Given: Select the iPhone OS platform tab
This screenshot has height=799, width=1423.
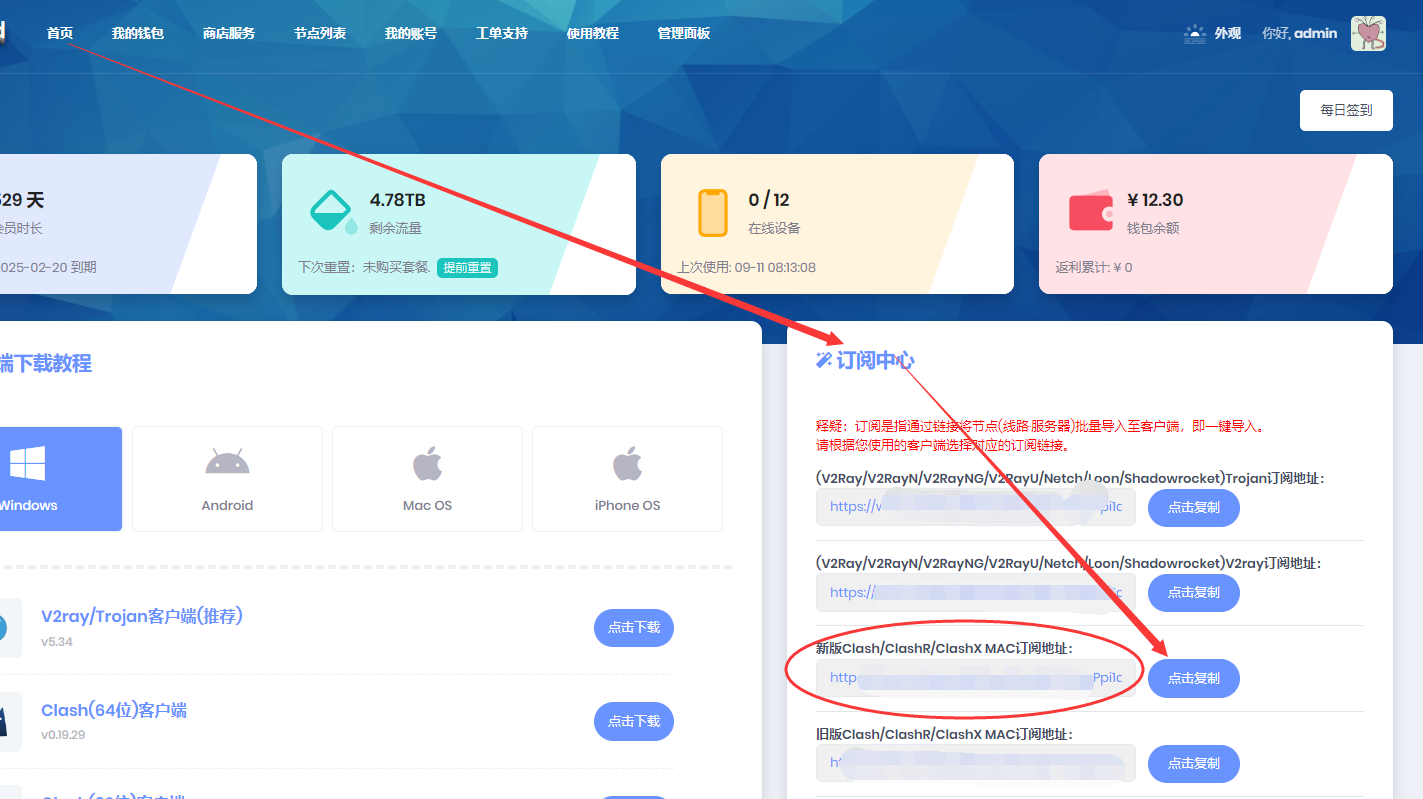Looking at the screenshot, I should point(627,479).
